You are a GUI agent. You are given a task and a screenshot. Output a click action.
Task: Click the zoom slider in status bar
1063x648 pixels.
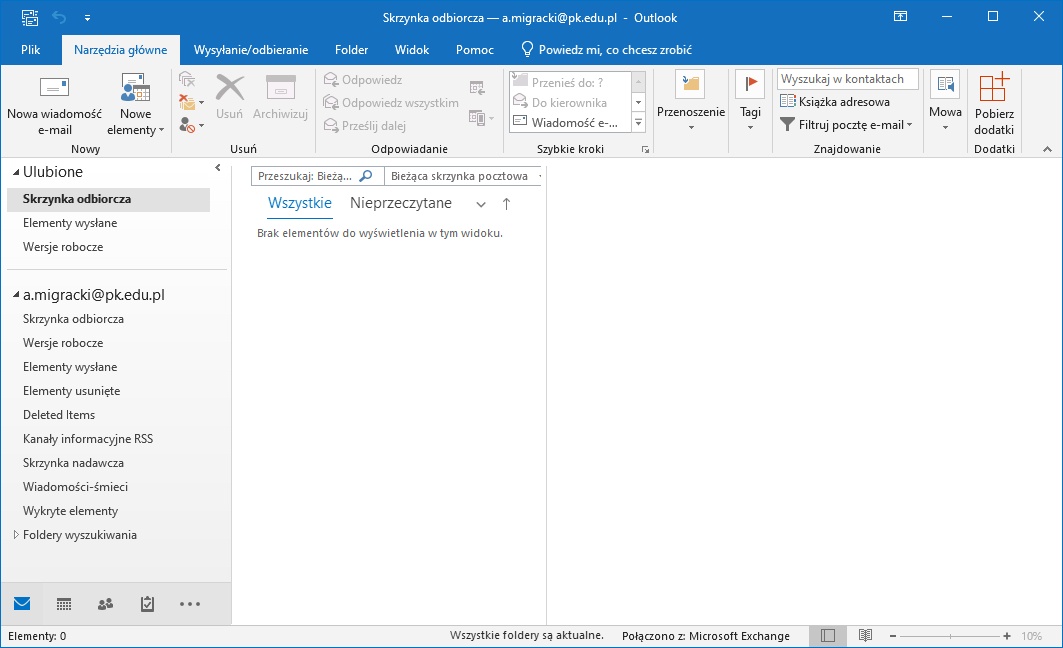click(x=950, y=636)
